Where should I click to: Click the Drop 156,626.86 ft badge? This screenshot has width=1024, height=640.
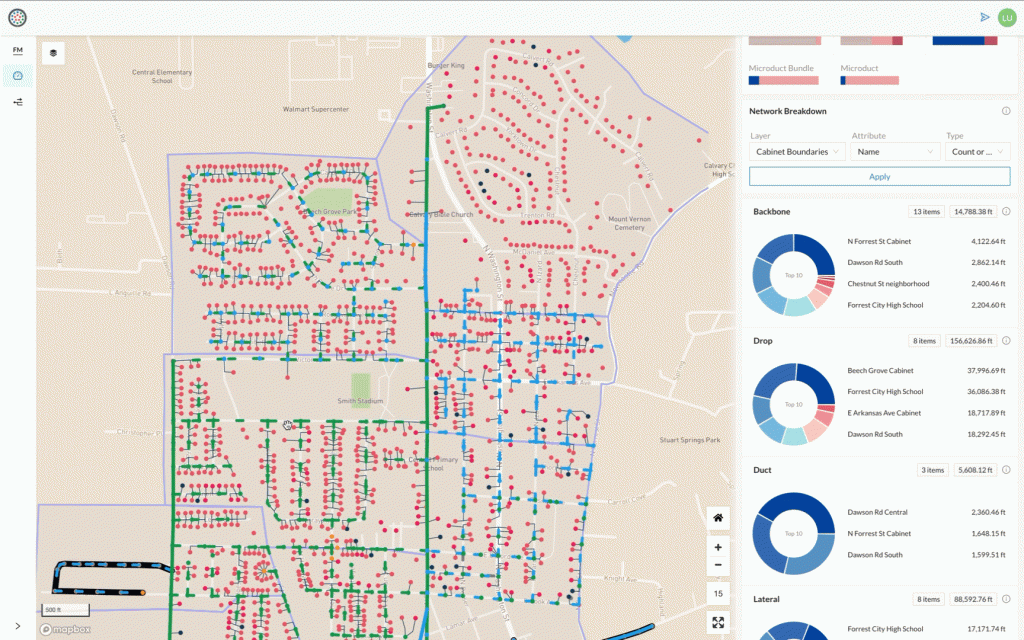pyautogui.click(x=971, y=341)
